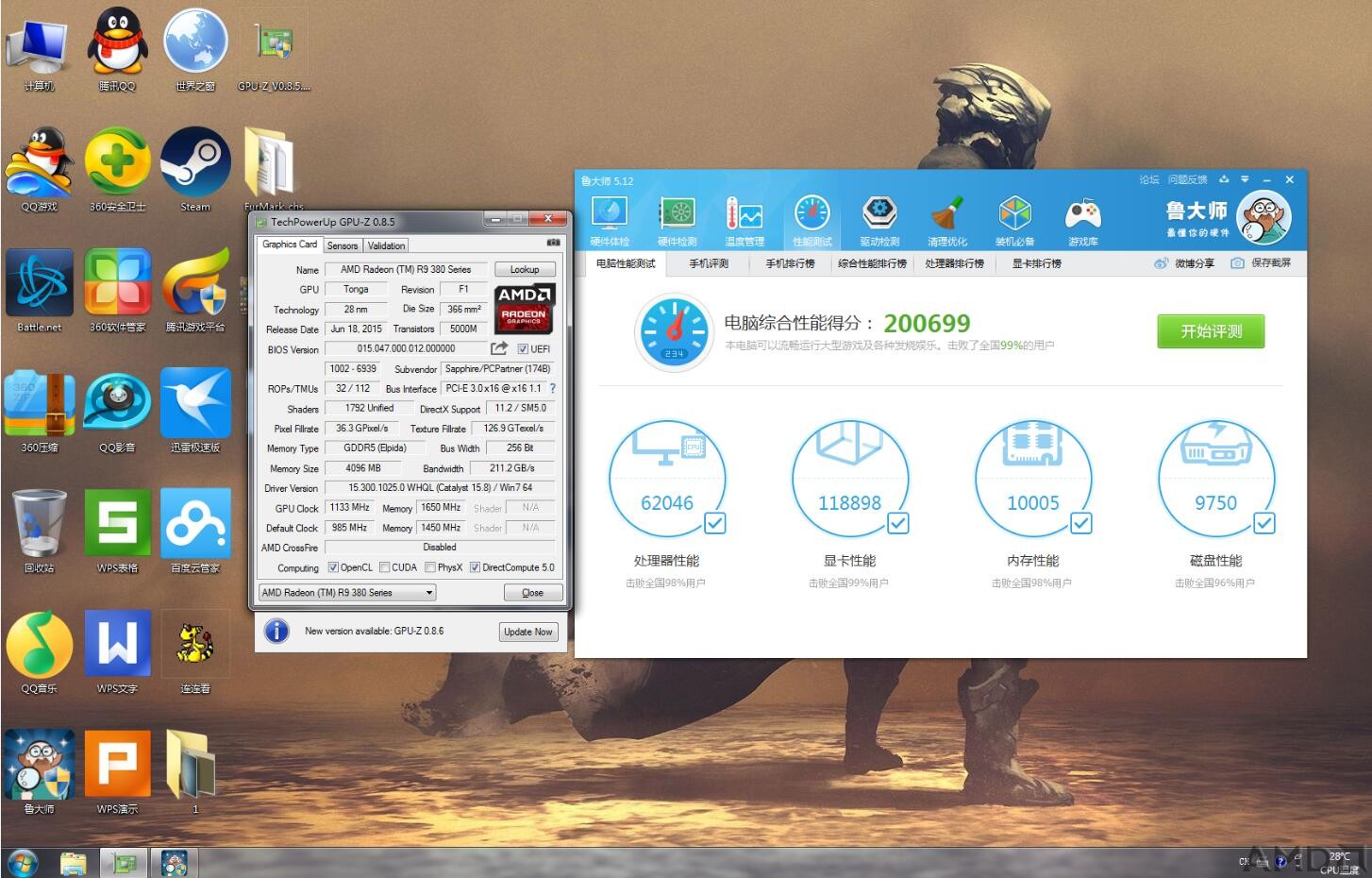Open File Explorer on taskbar
Screen dimensions: 1372x878
tap(74, 863)
